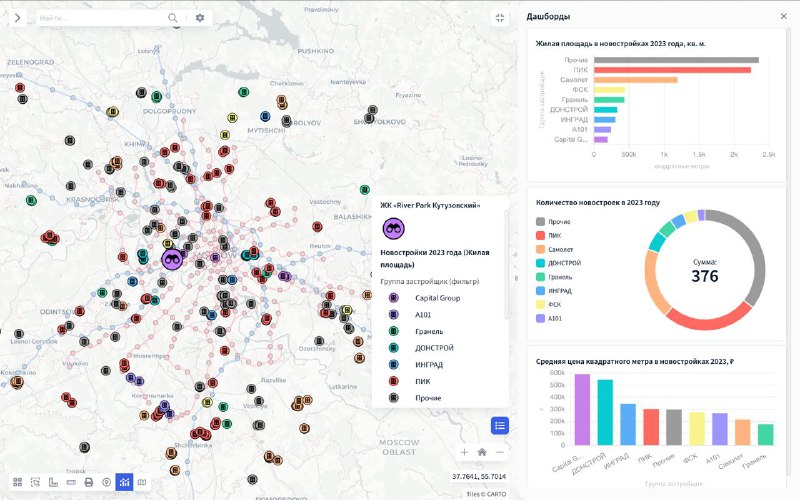The width and height of the screenshot is (800, 500).
Task: Select the area selection tool in bottom toolbar
Action: coord(35,482)
